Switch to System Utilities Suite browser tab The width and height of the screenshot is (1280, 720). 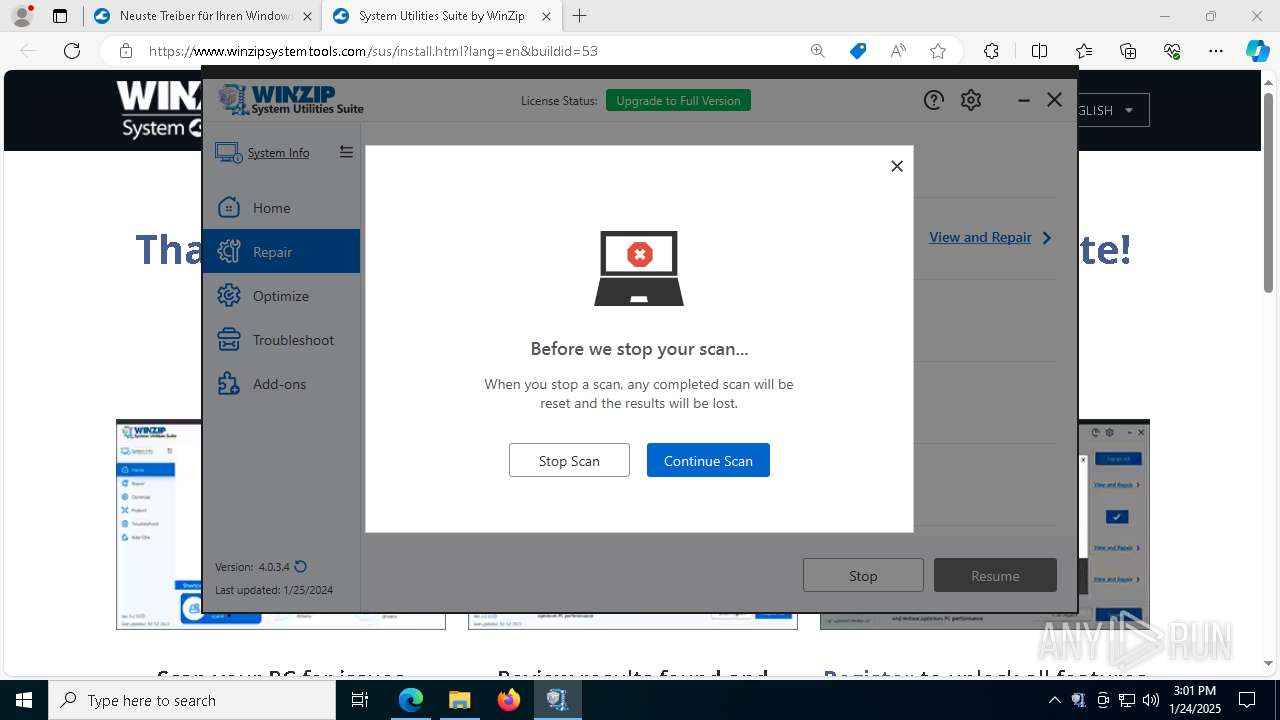click(x=441, y=16)
